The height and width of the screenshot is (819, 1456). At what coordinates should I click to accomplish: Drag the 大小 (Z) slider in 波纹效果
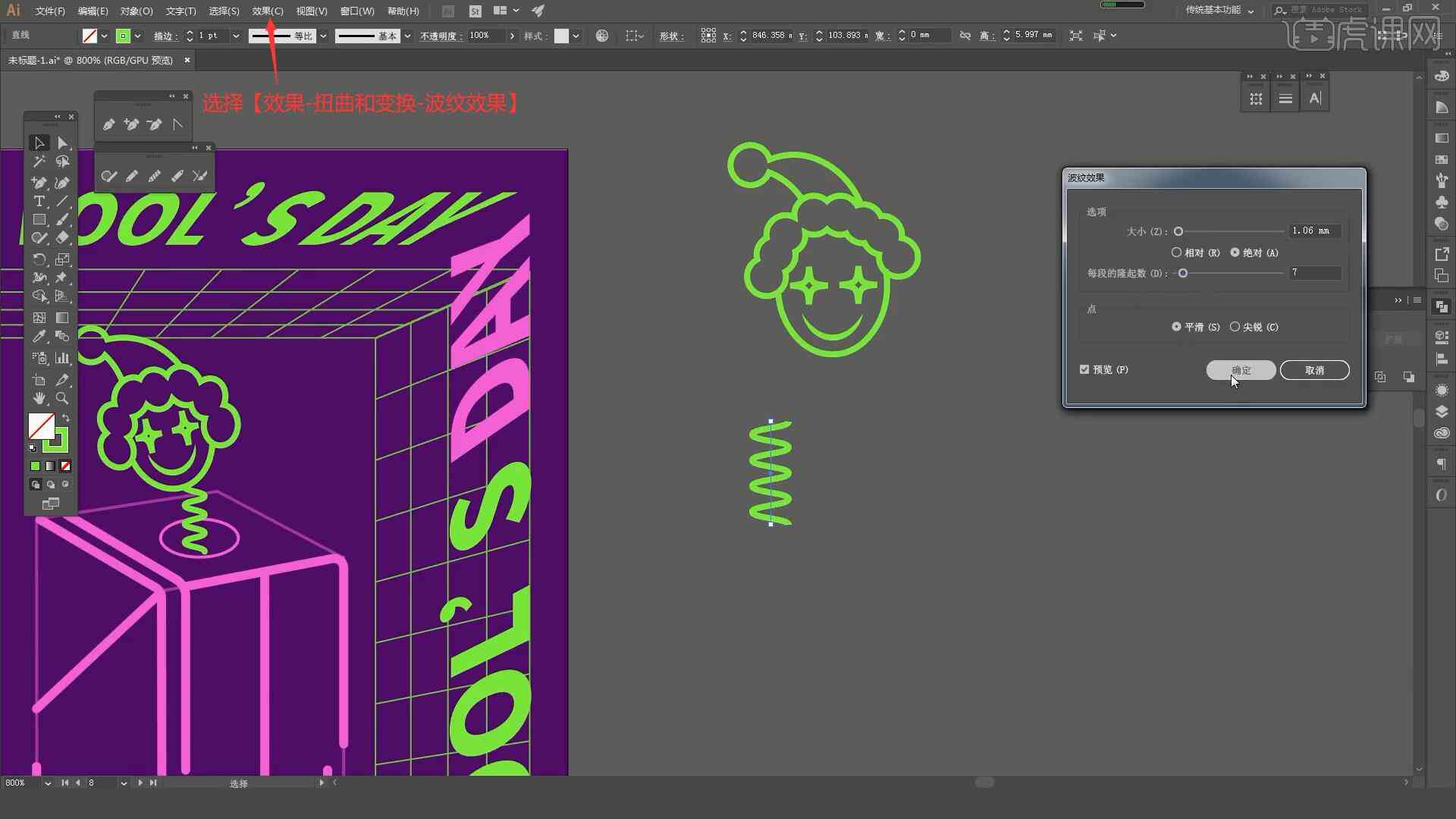tap(1179, 232)
